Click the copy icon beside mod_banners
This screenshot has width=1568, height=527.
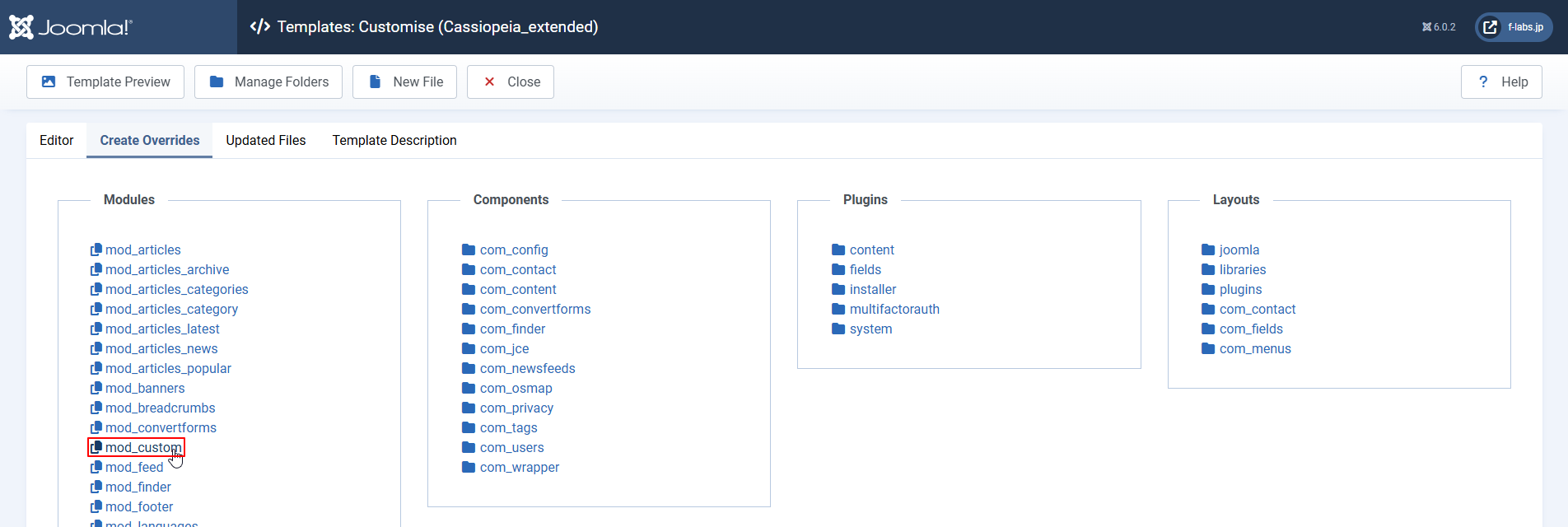(96, 388)
